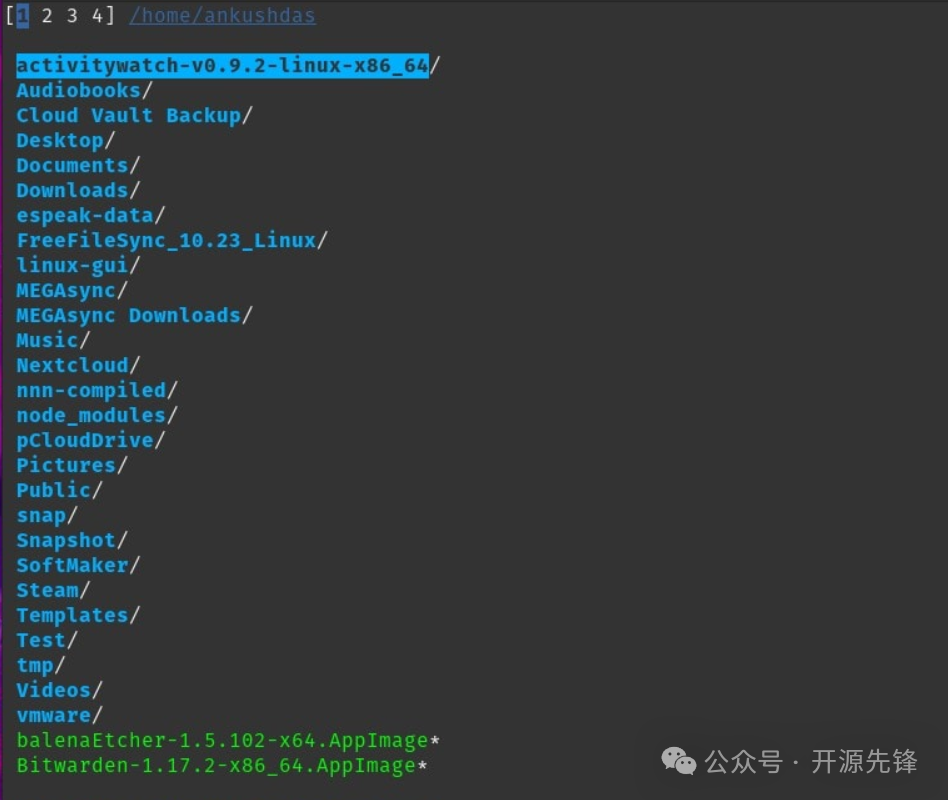
Task: Select the SoftMaker directory
Action: [78, 565]
